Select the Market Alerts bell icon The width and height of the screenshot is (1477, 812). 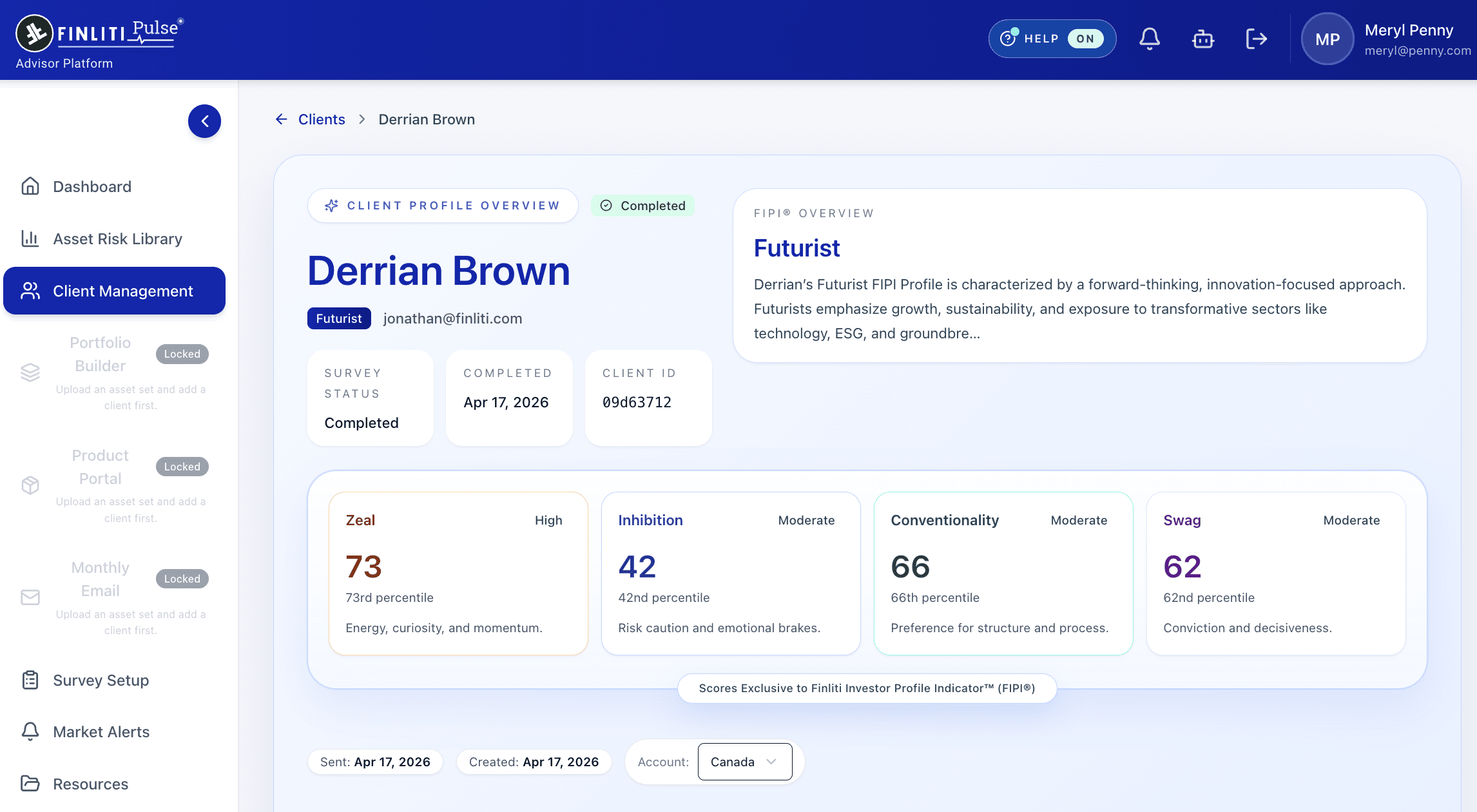pyautogui.click(x=30, y=731)
